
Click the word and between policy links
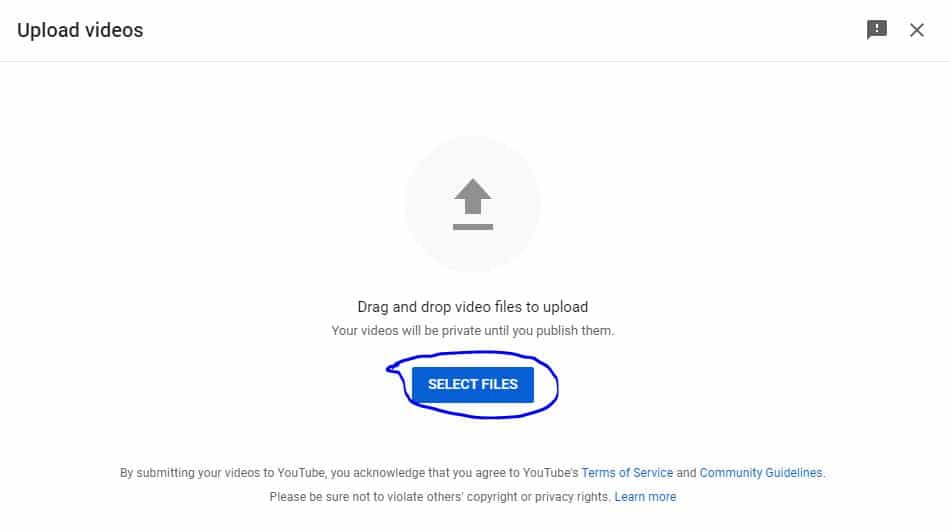pos(686,473)
